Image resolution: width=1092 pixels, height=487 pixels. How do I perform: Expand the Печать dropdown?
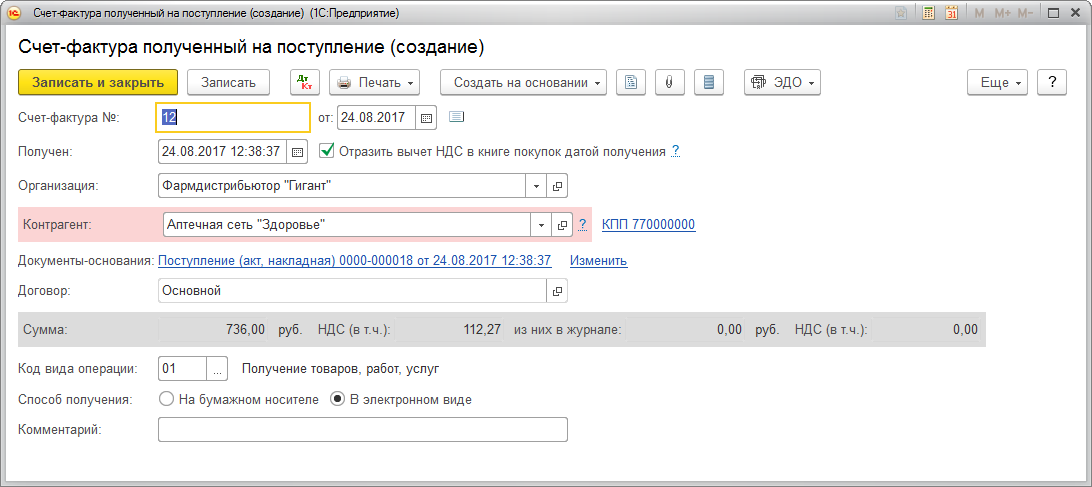tap(374, 82)
